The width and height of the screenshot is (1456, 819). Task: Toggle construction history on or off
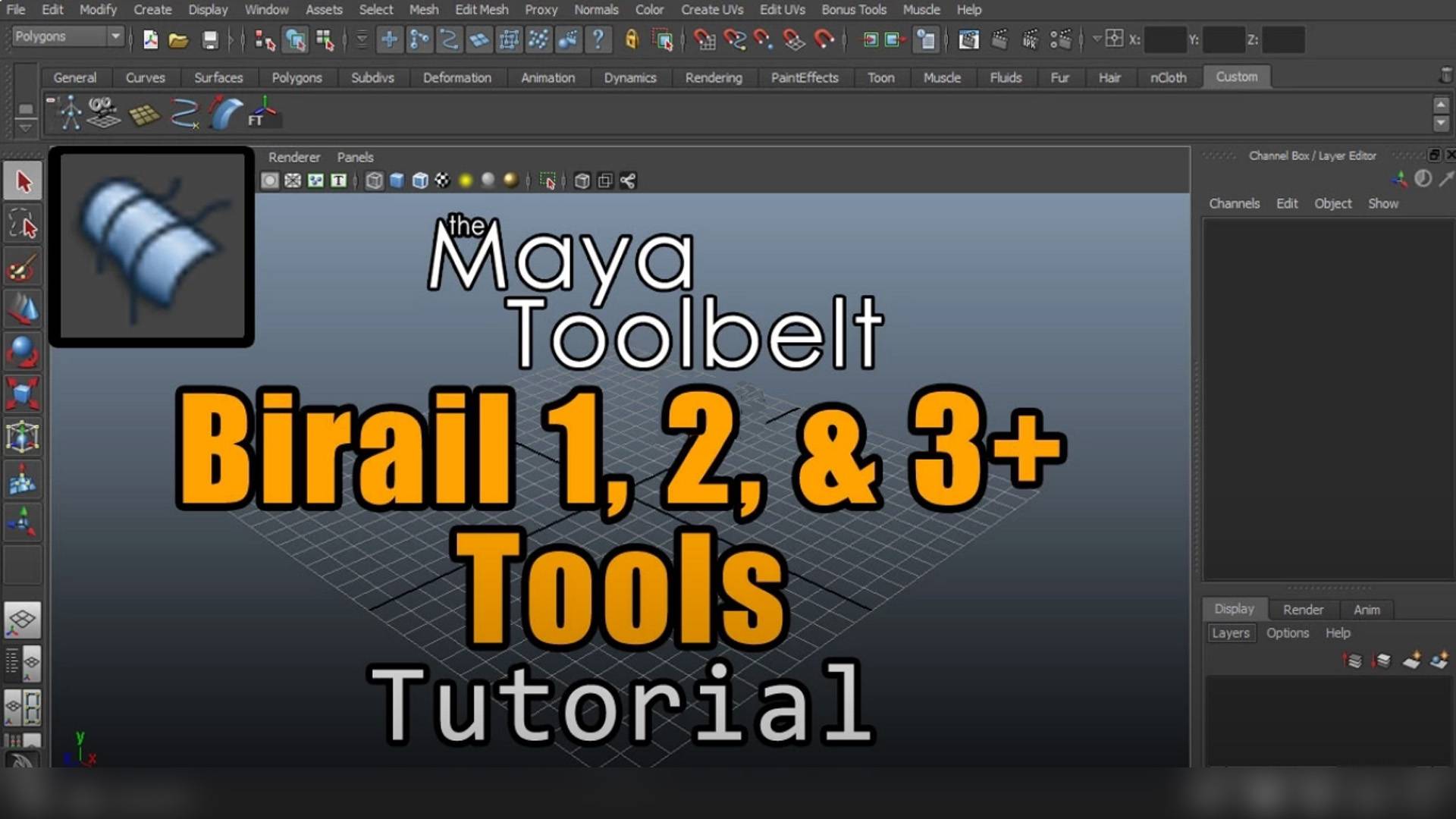click(x=926, y=39)
